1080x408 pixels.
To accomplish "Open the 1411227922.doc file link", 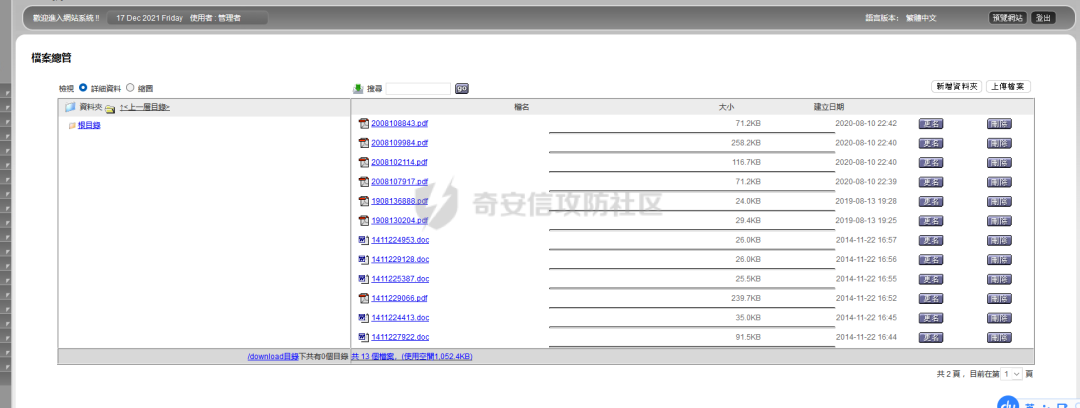I will click(400, 337).
